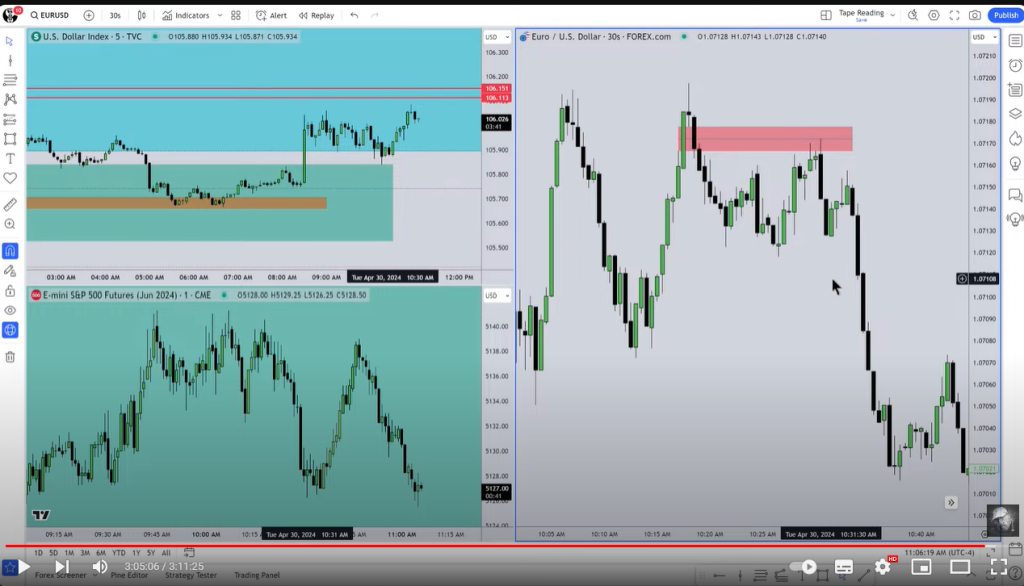
Task: Open the EURUSD symbol search
Action: (50, 15)
